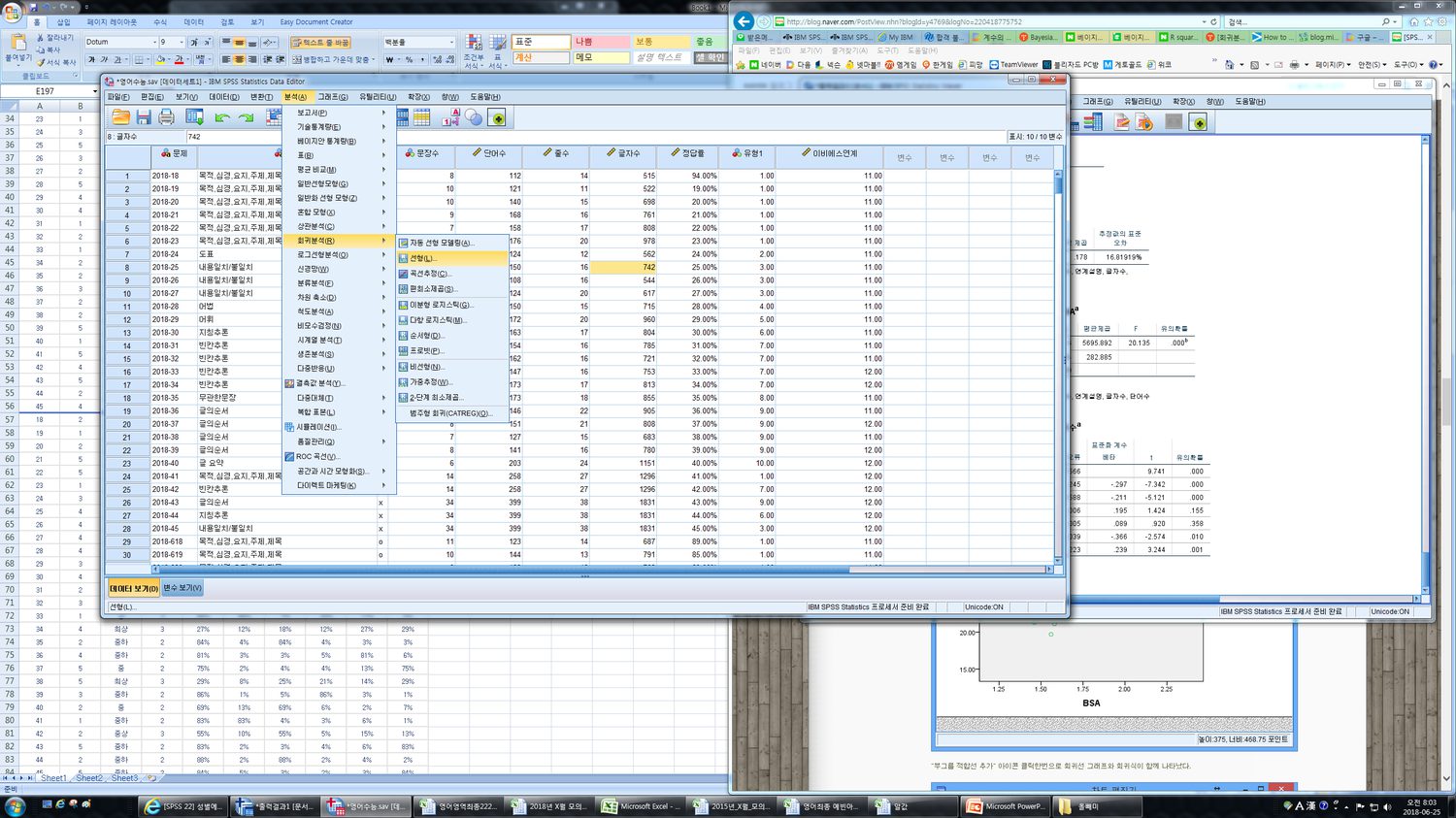The width and height of the screenshot is (1456, 818).
Task: Select 이분형 로지스틱(G)... menu item
Action: point(452,305)
